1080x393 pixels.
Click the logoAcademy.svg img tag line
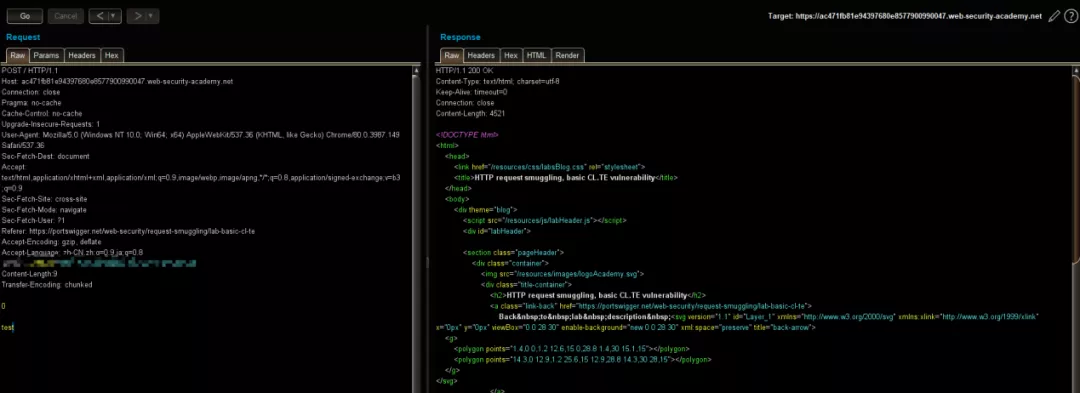[563, 274]
